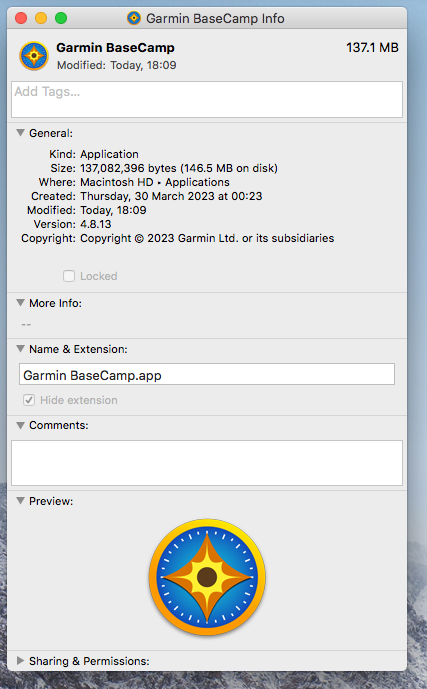The width and height of the screenshot is (427, 689).
Task: Collapse the Preview section
Action: click(20, 501)
